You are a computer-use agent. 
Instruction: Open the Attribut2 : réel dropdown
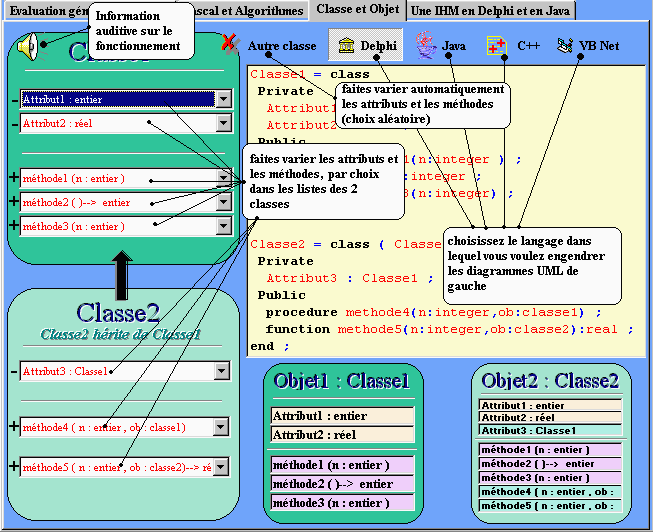223,124
